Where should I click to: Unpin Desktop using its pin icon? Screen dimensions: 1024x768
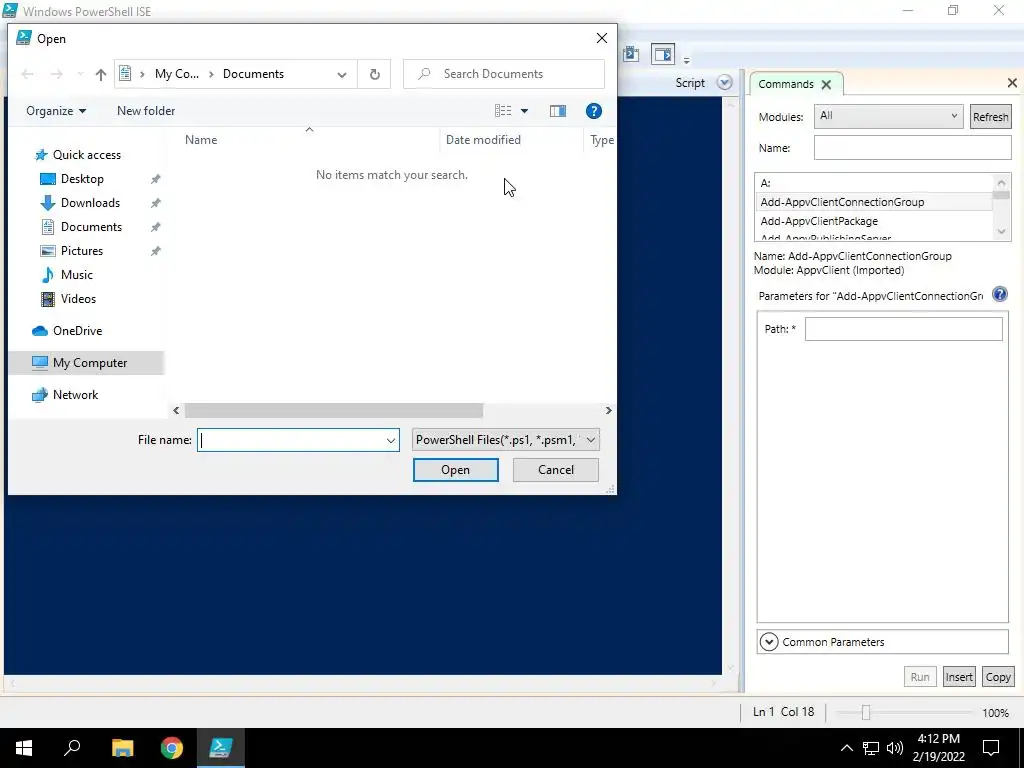click(155, 179)
